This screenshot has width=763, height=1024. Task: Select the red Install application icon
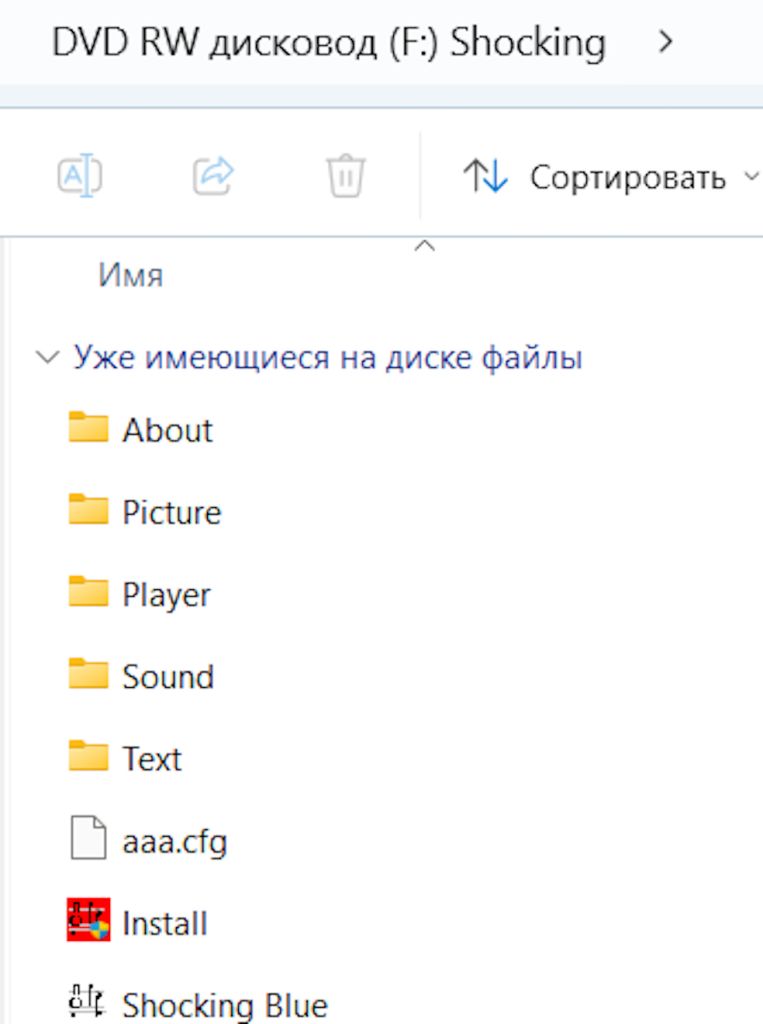coord(88,920)
